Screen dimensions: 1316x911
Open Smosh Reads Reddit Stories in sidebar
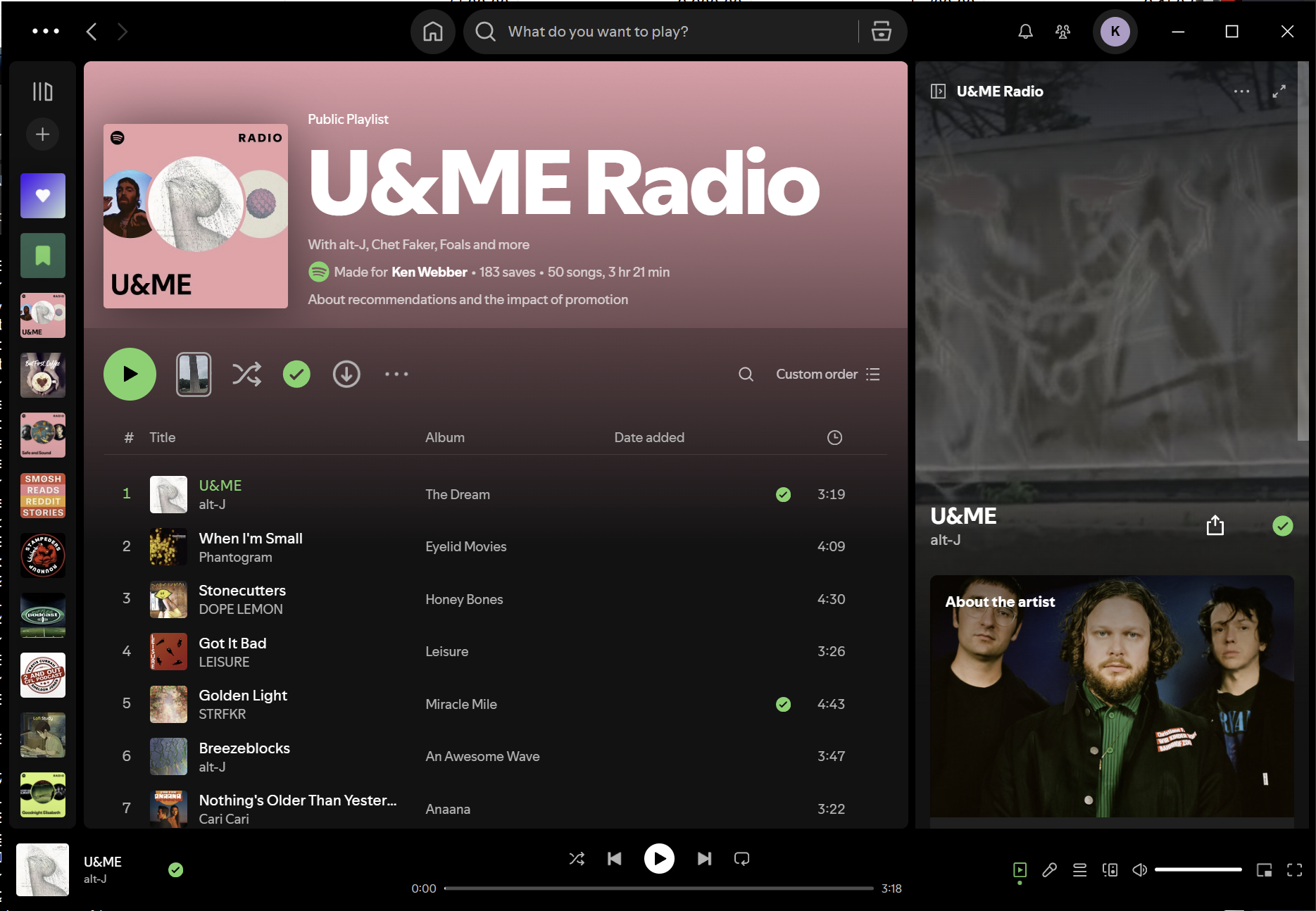pos(43,496)
